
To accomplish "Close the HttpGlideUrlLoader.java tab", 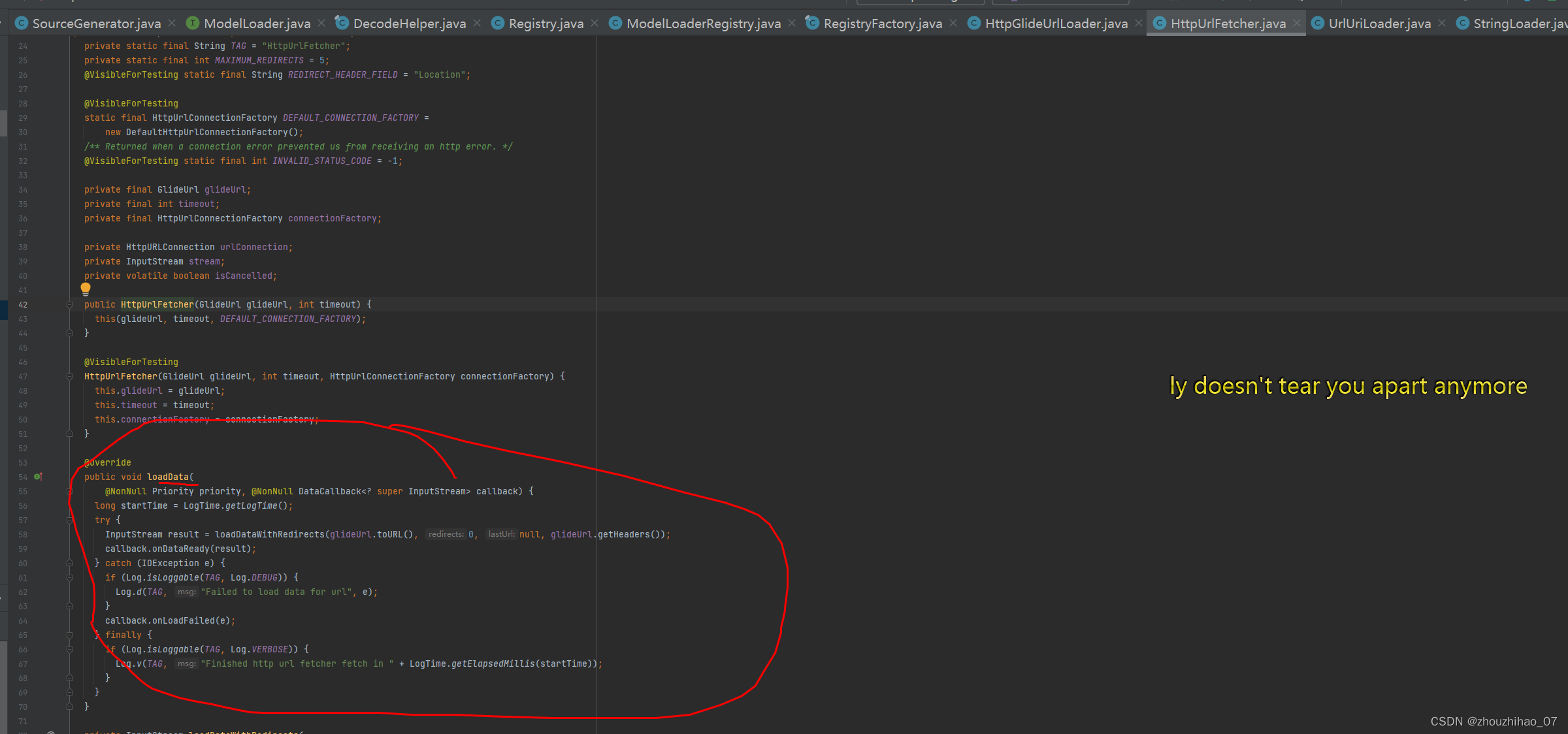I will pos(1139,24).
